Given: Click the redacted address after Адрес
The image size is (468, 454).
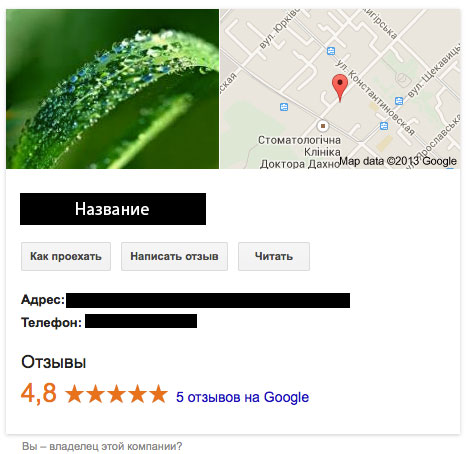Looking at the screenshot, I should (x=208, y=300).
